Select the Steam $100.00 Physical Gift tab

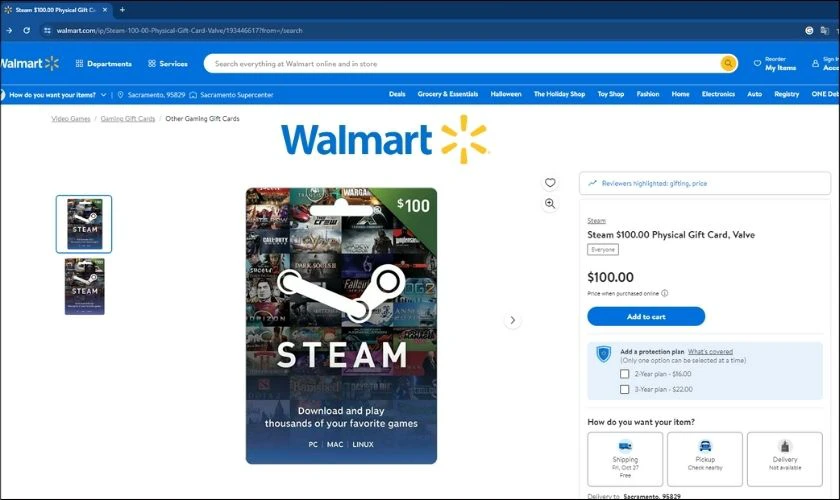55,10
